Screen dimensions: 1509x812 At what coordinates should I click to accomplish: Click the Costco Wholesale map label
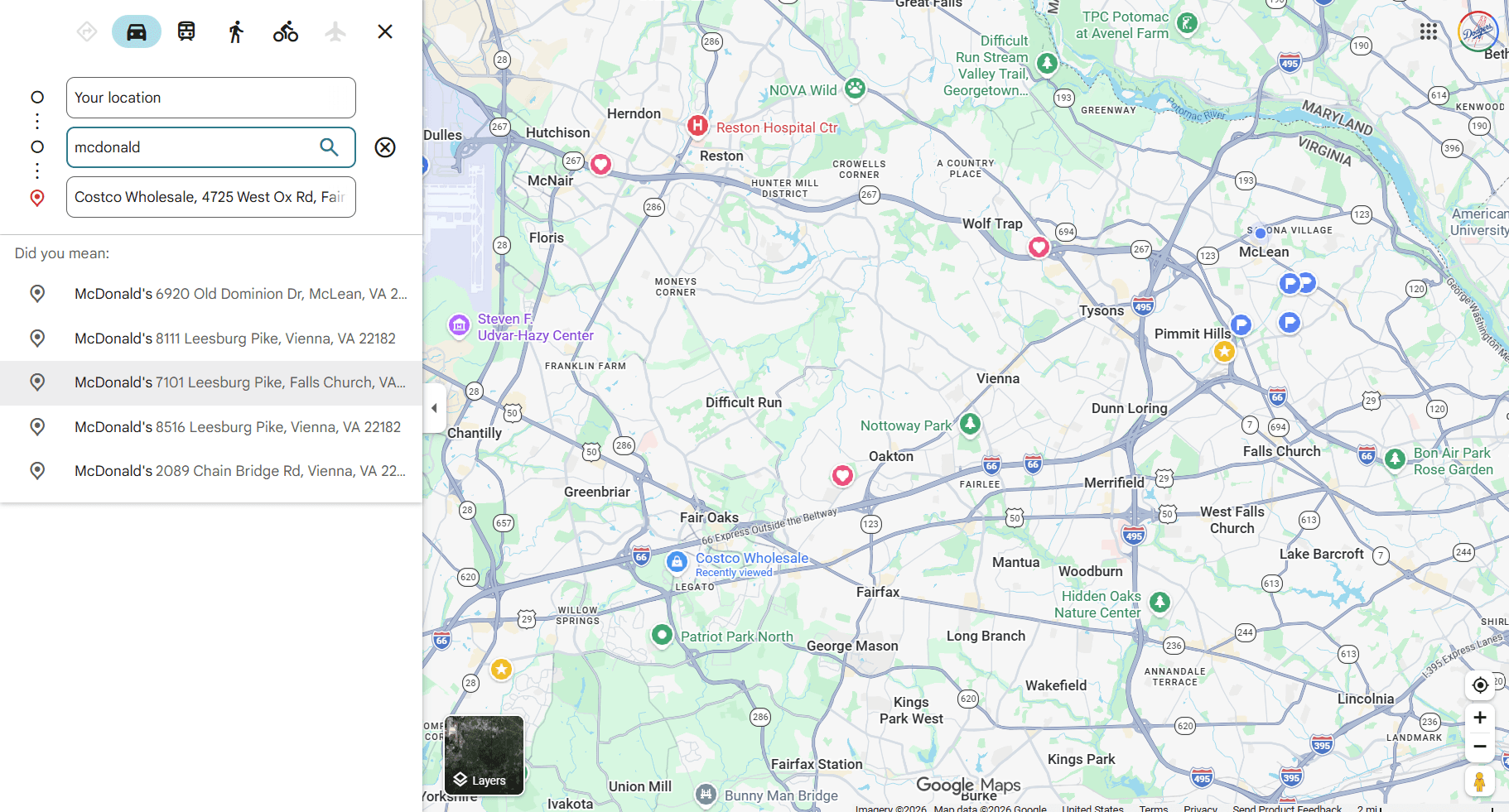tap(752, 558)
